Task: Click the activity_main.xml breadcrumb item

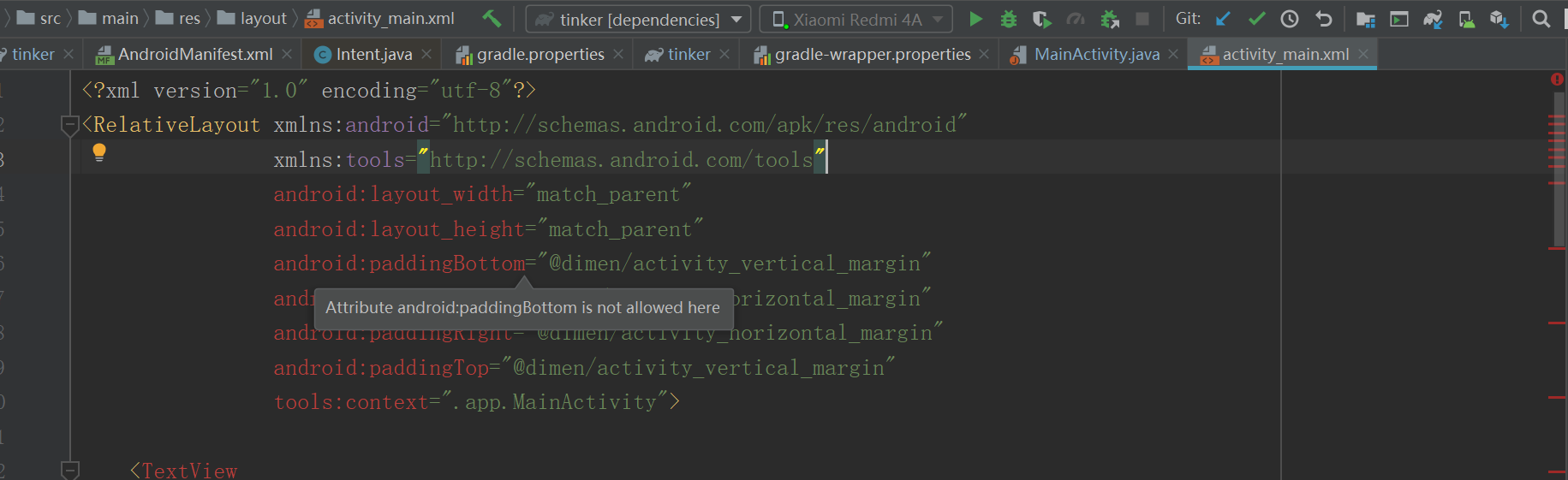Action: coord(380,18)
